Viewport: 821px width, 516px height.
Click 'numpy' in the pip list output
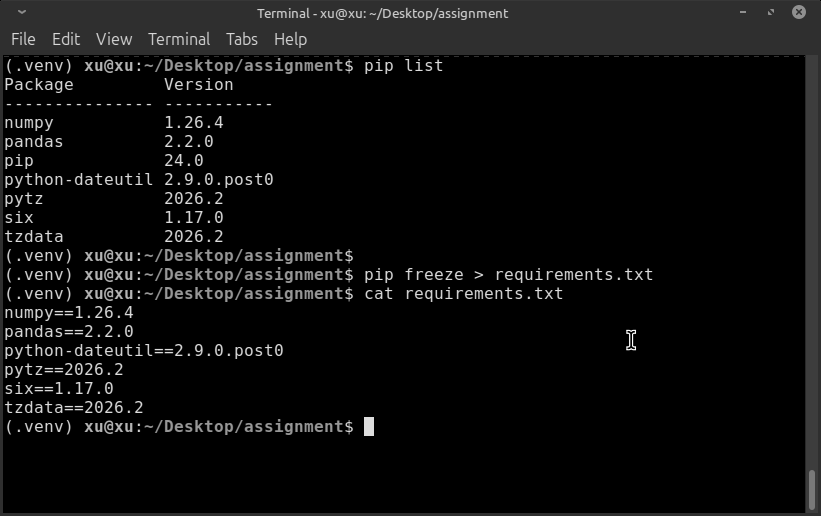pyautogui.click(x=29, y=123)
